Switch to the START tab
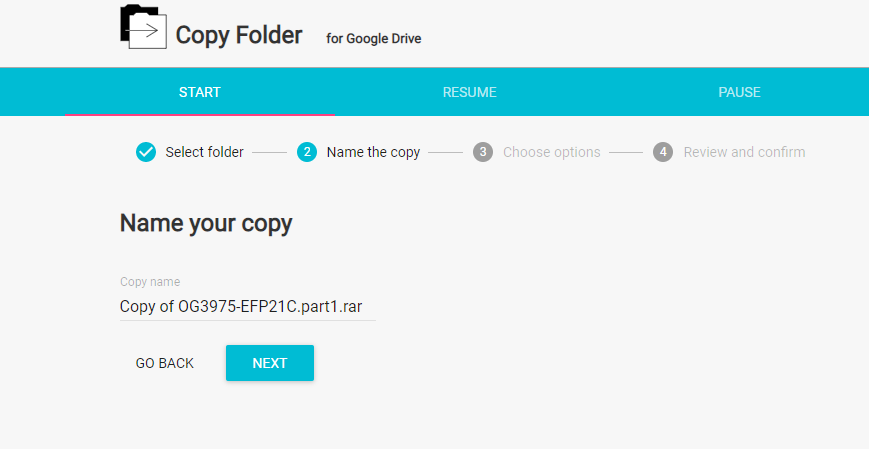This screenshot has height=449, width=869. pyautogui.click(x=200, y=92)
